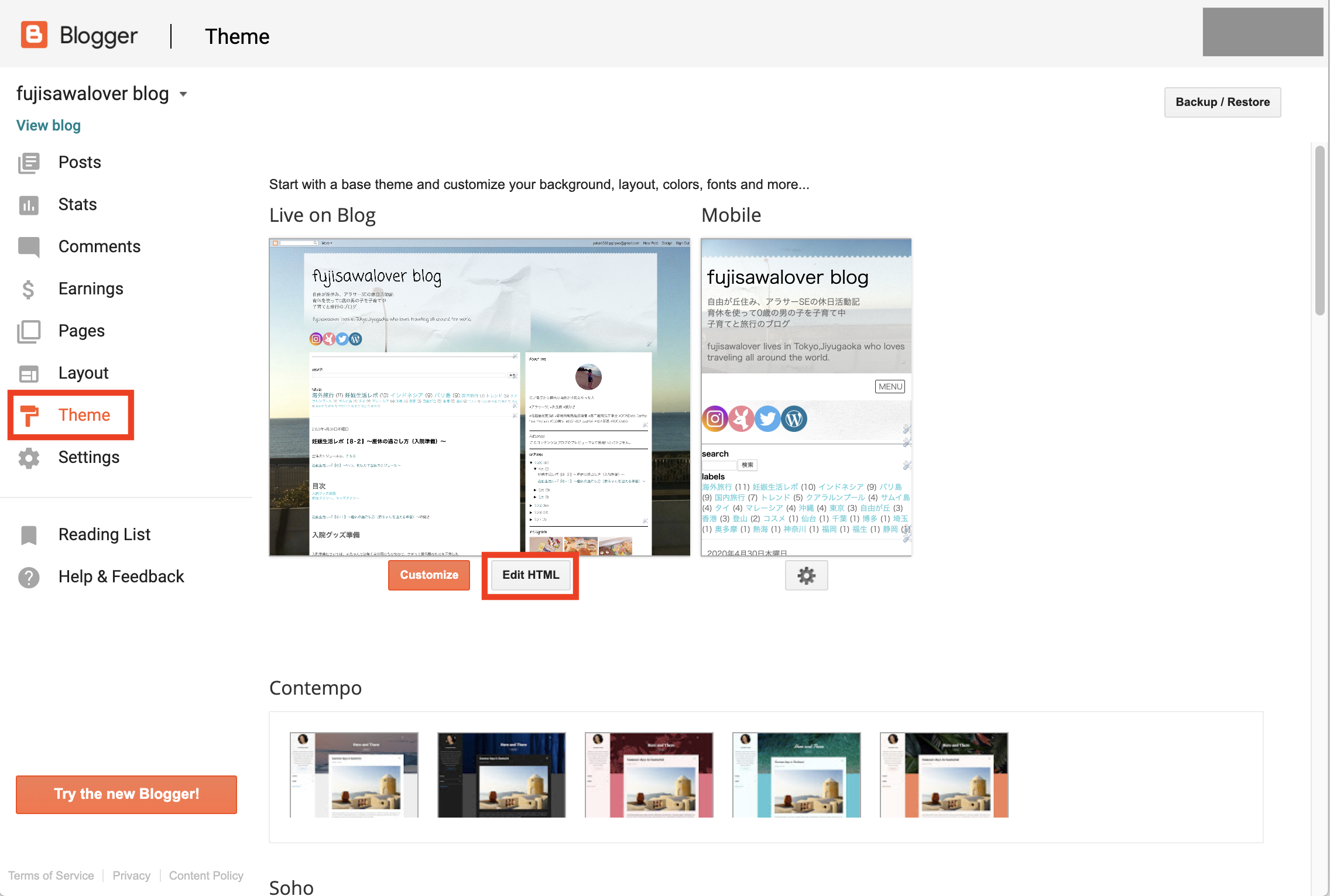
Task: Open the Posts icon in sidebar
Action: (x=29, y=163)
